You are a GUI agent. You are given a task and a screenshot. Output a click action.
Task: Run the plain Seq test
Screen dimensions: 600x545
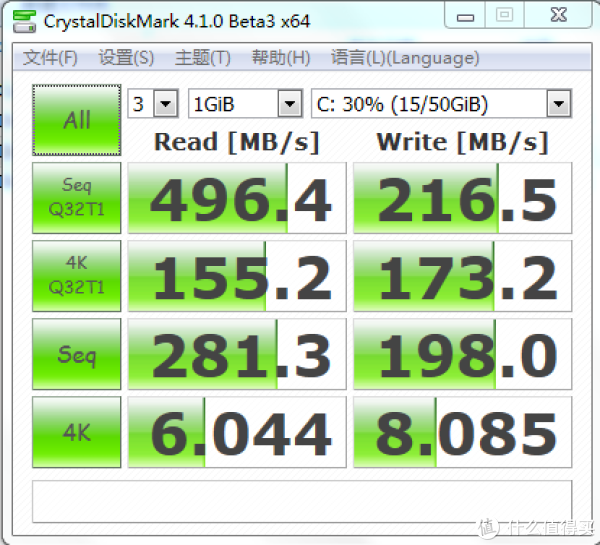point(77,354)
